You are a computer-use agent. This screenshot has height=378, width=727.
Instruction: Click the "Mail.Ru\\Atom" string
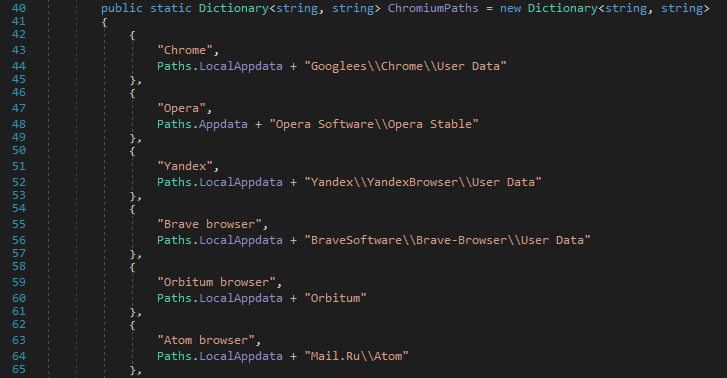[356, 356]
